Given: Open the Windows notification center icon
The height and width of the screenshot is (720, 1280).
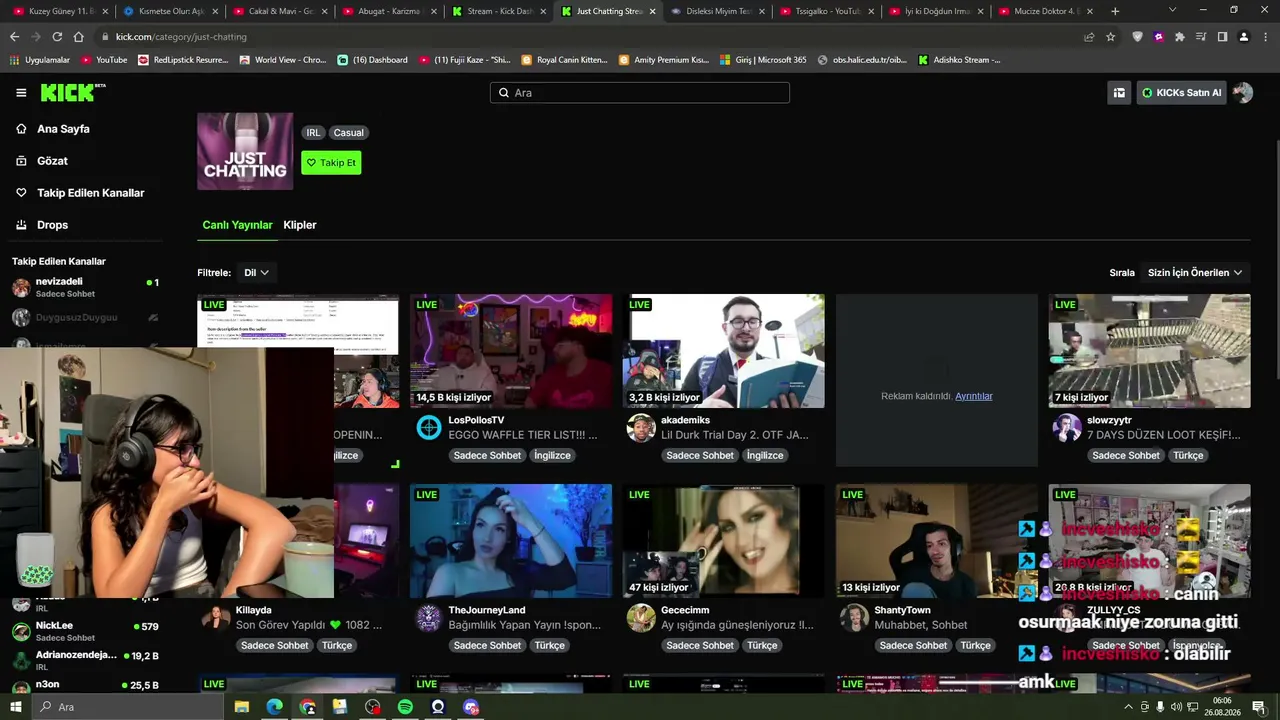Looking at the screenshot, I should [1259, 707].
